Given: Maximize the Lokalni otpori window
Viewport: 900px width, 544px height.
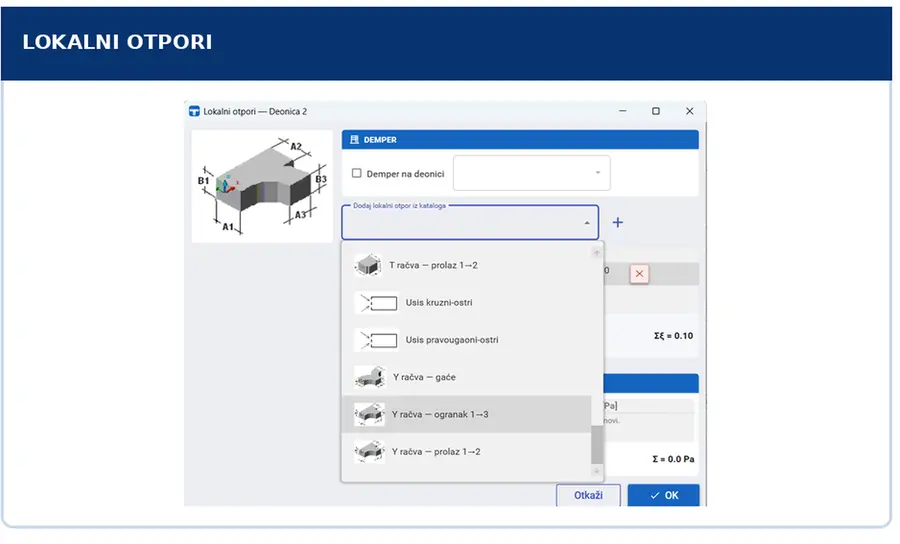Looking at the screenshot, I should [x=656, y=111].
